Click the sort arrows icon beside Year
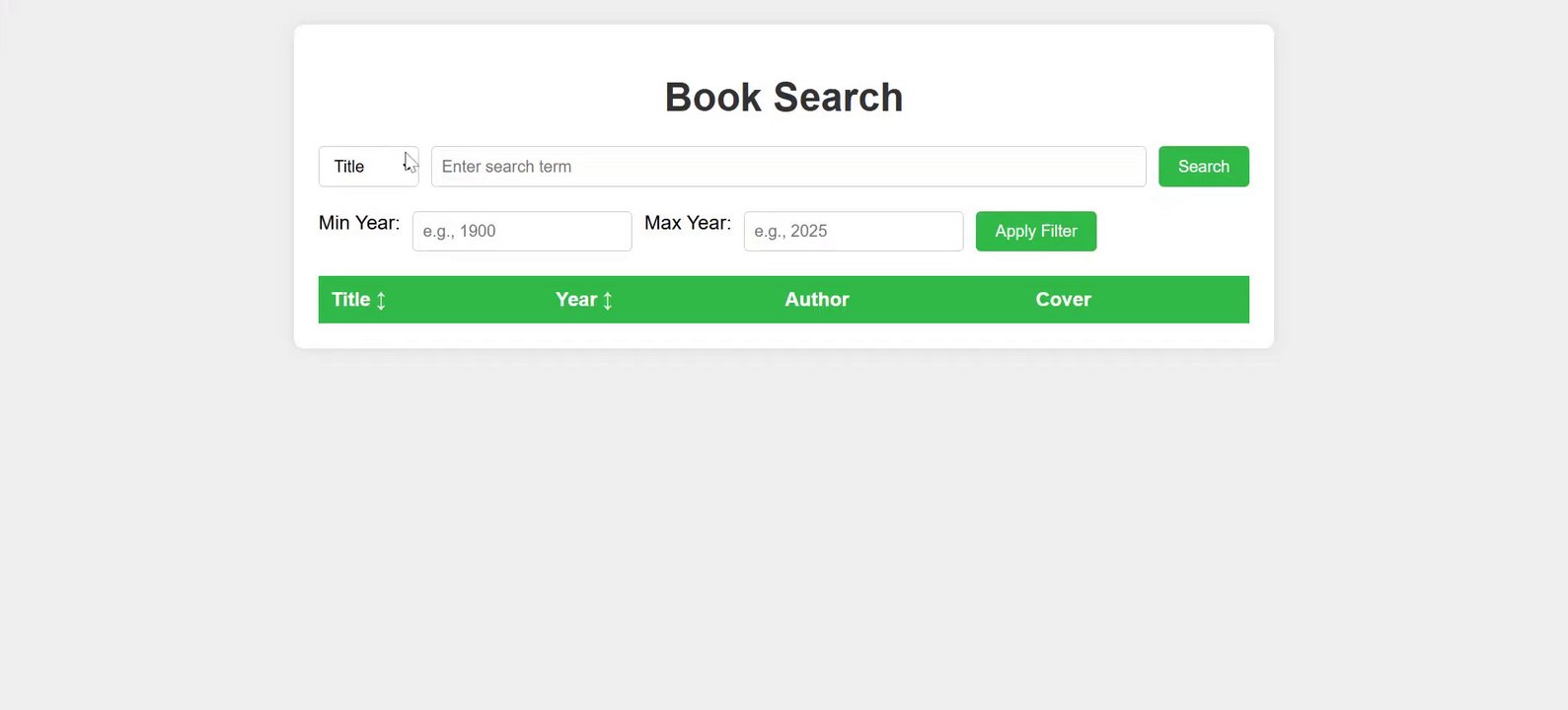The height and width of the screenshot is (710, 1568). click(608, 301)
